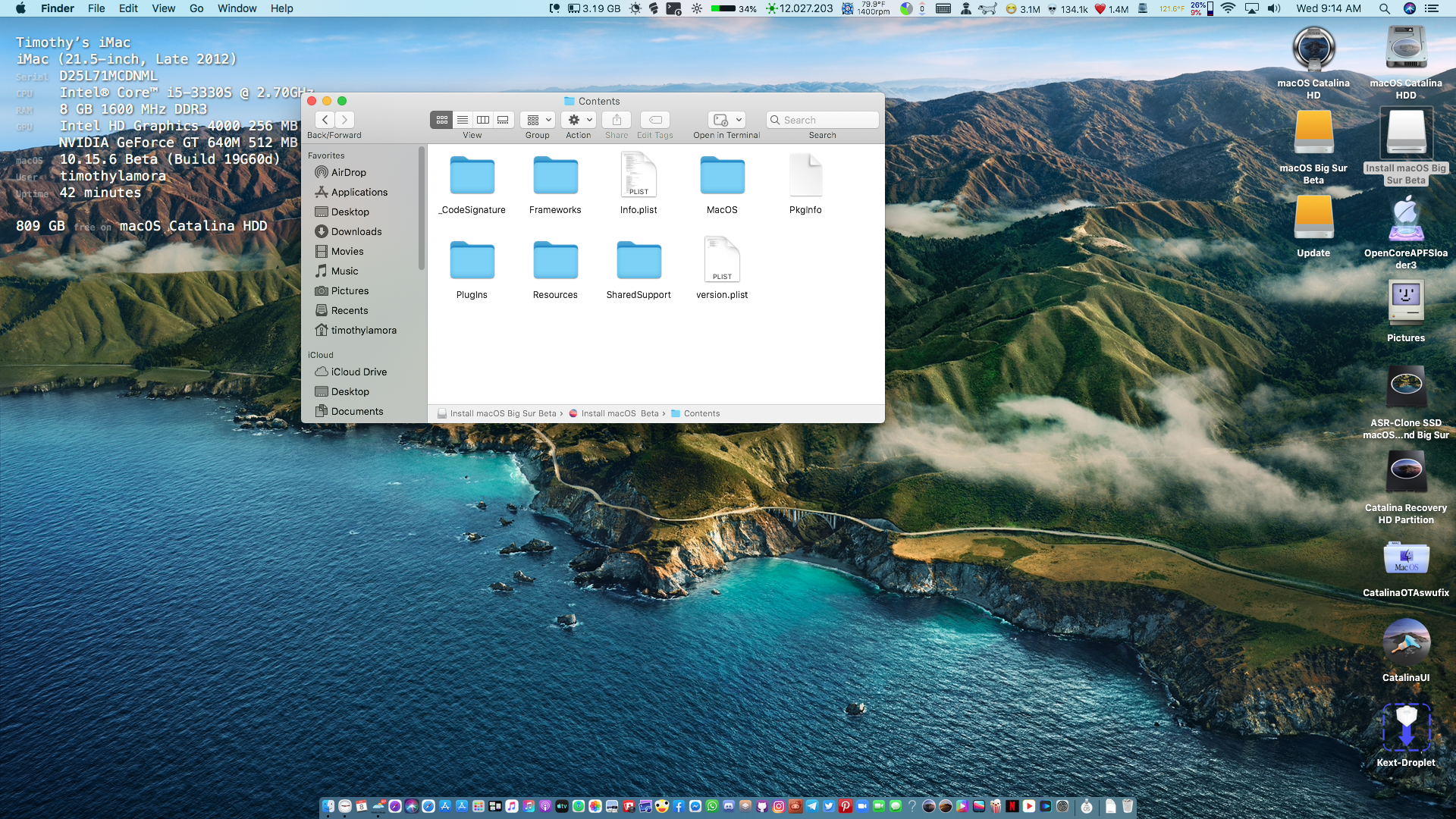Screen dimensions: 1456x819
Task: Open the Go menu
Action: tap(196, 8)
